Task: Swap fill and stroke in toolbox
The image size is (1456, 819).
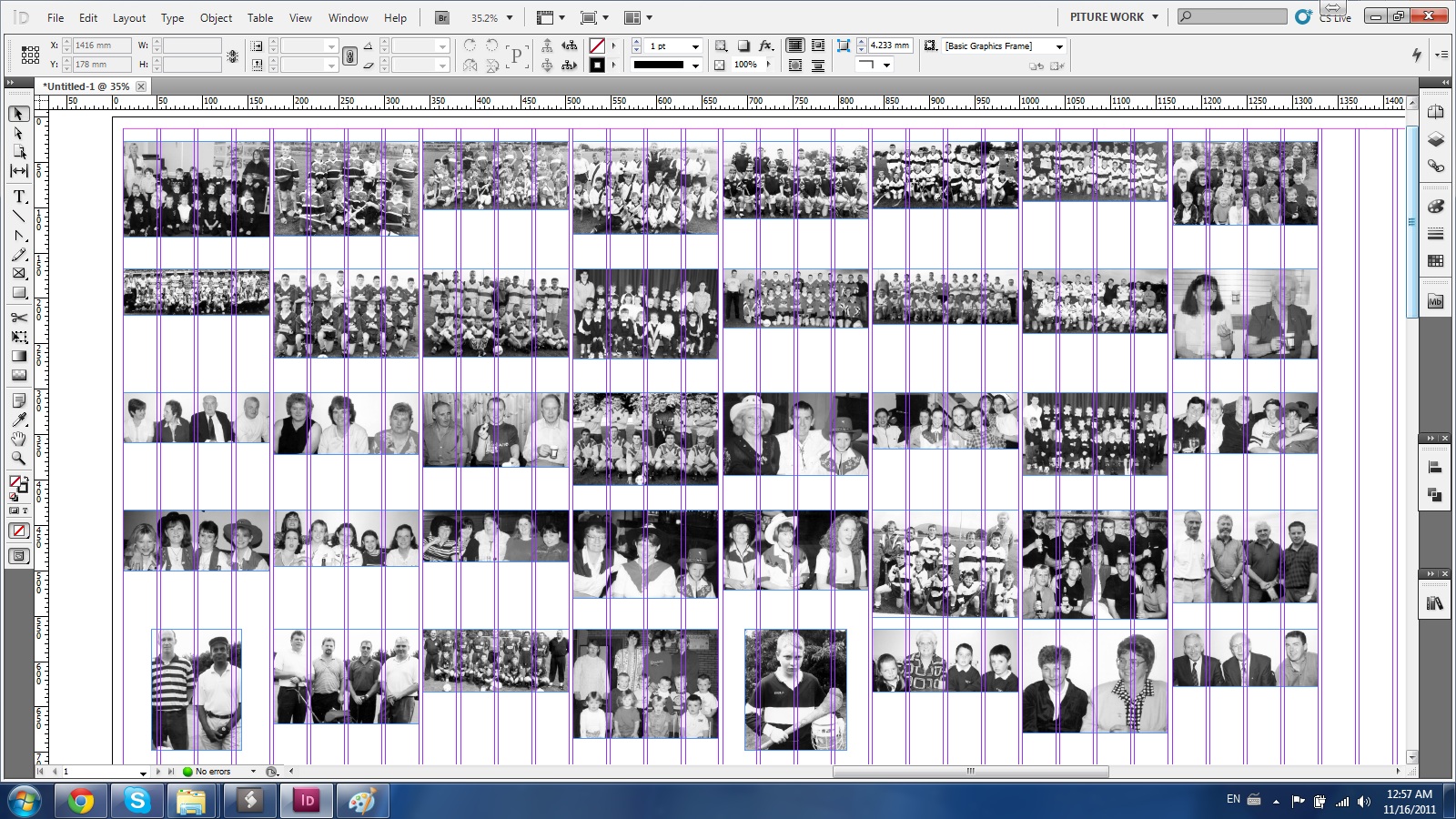Action: (x=25, y=479)
